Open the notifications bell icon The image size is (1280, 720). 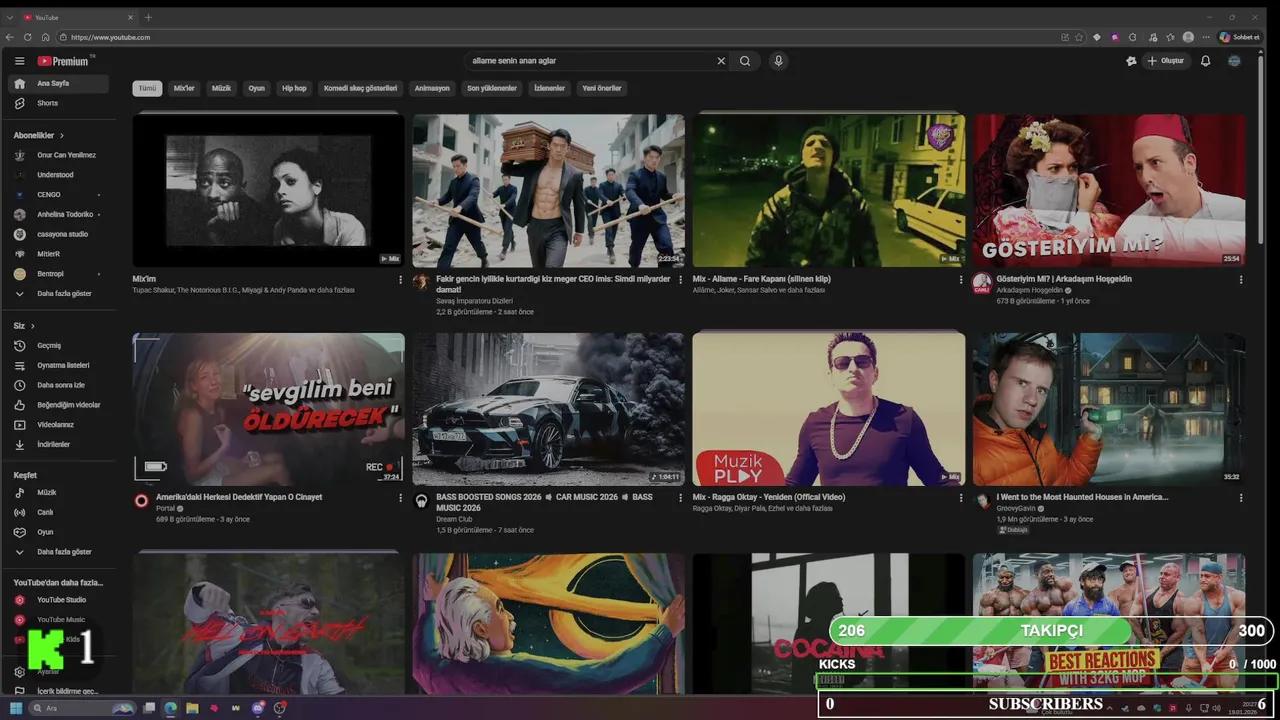click(1205, 61)
